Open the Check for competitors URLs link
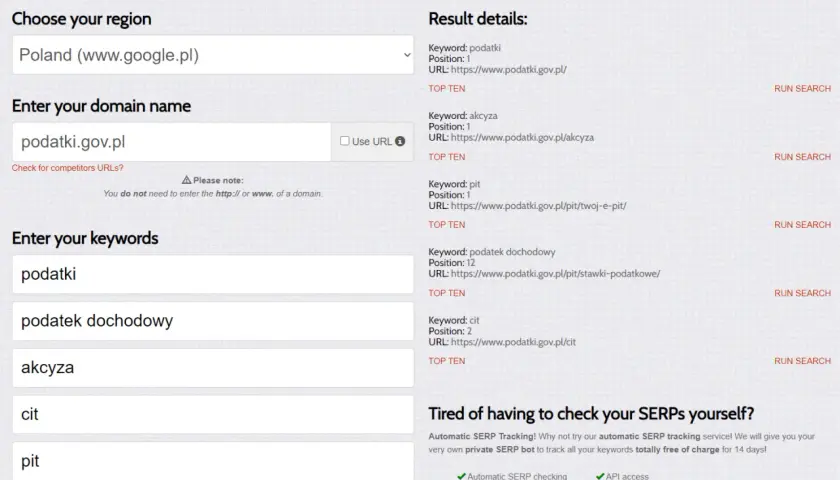Screen dimensions: 840x480 68,168
